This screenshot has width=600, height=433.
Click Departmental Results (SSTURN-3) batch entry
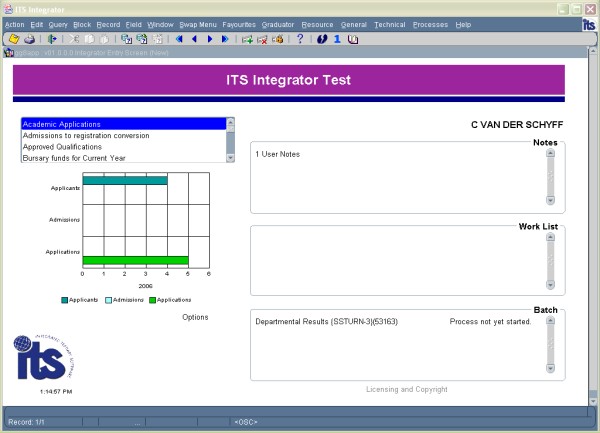coord(326,322)
